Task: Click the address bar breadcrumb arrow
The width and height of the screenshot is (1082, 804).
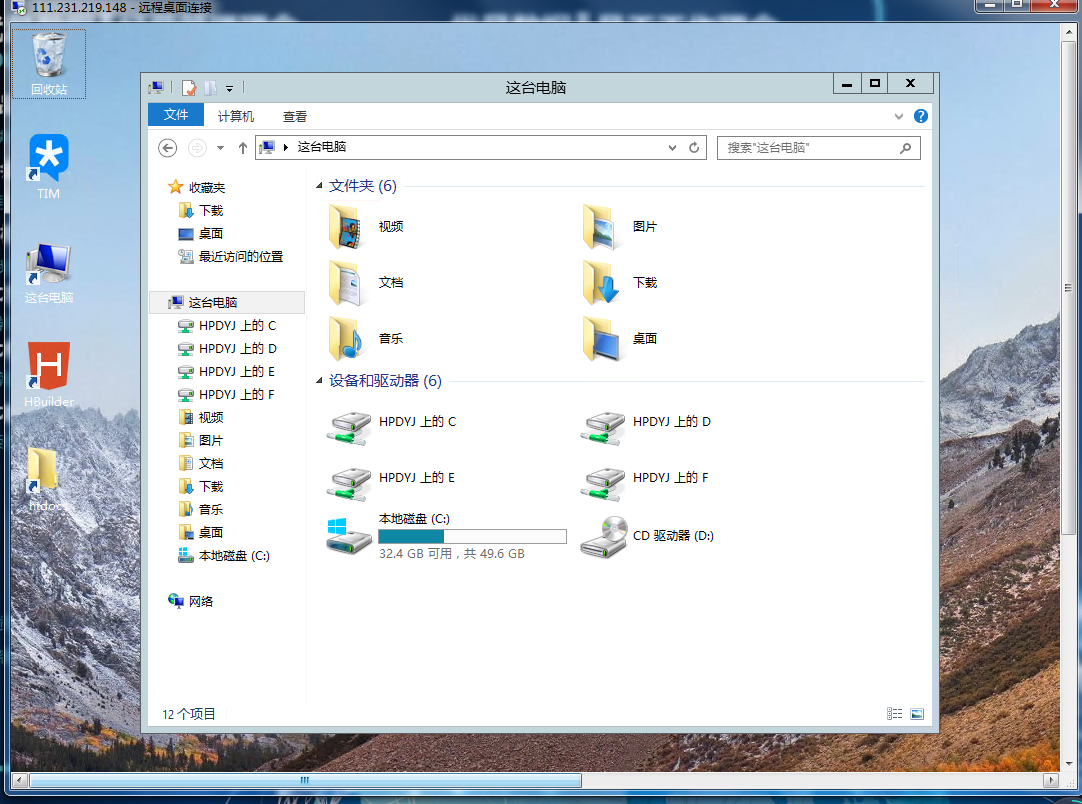Action: [286, 148]
